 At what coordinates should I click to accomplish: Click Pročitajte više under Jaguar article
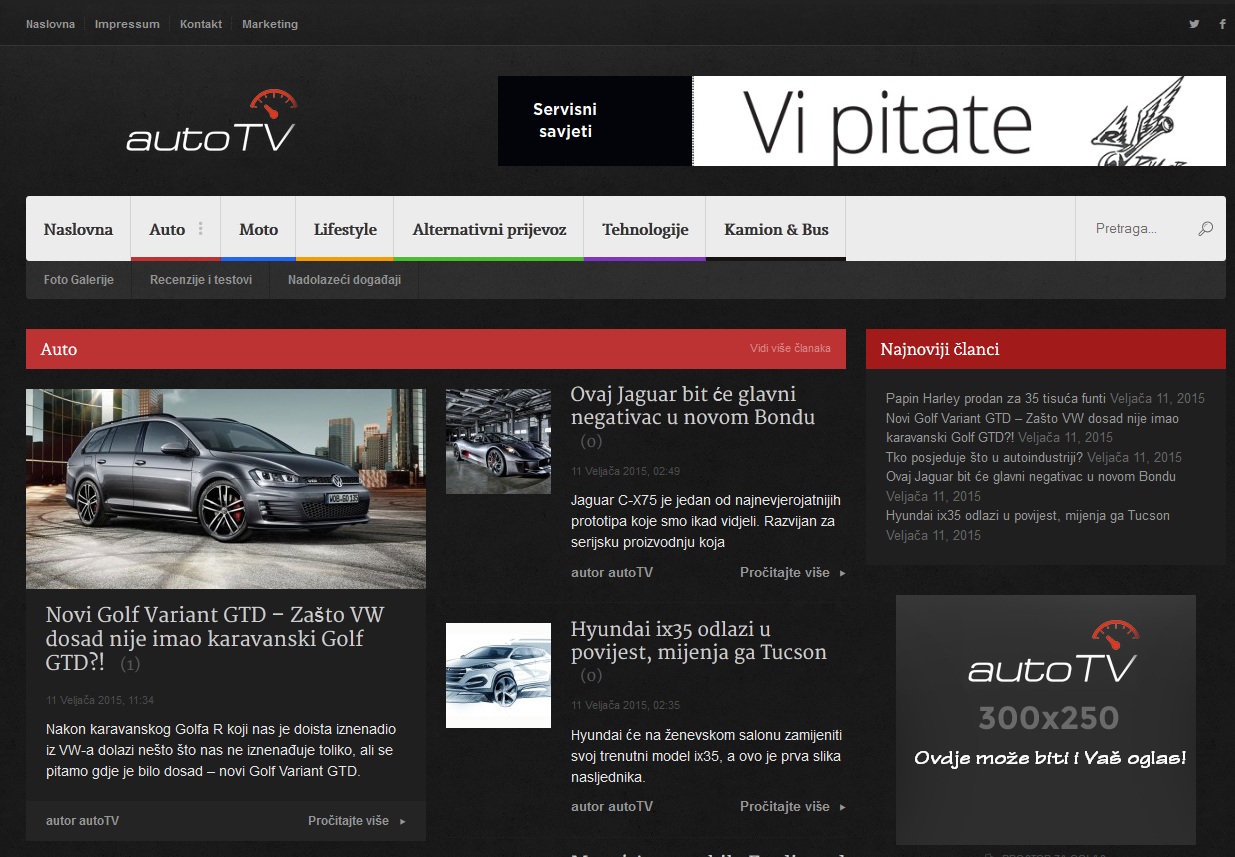785,573
